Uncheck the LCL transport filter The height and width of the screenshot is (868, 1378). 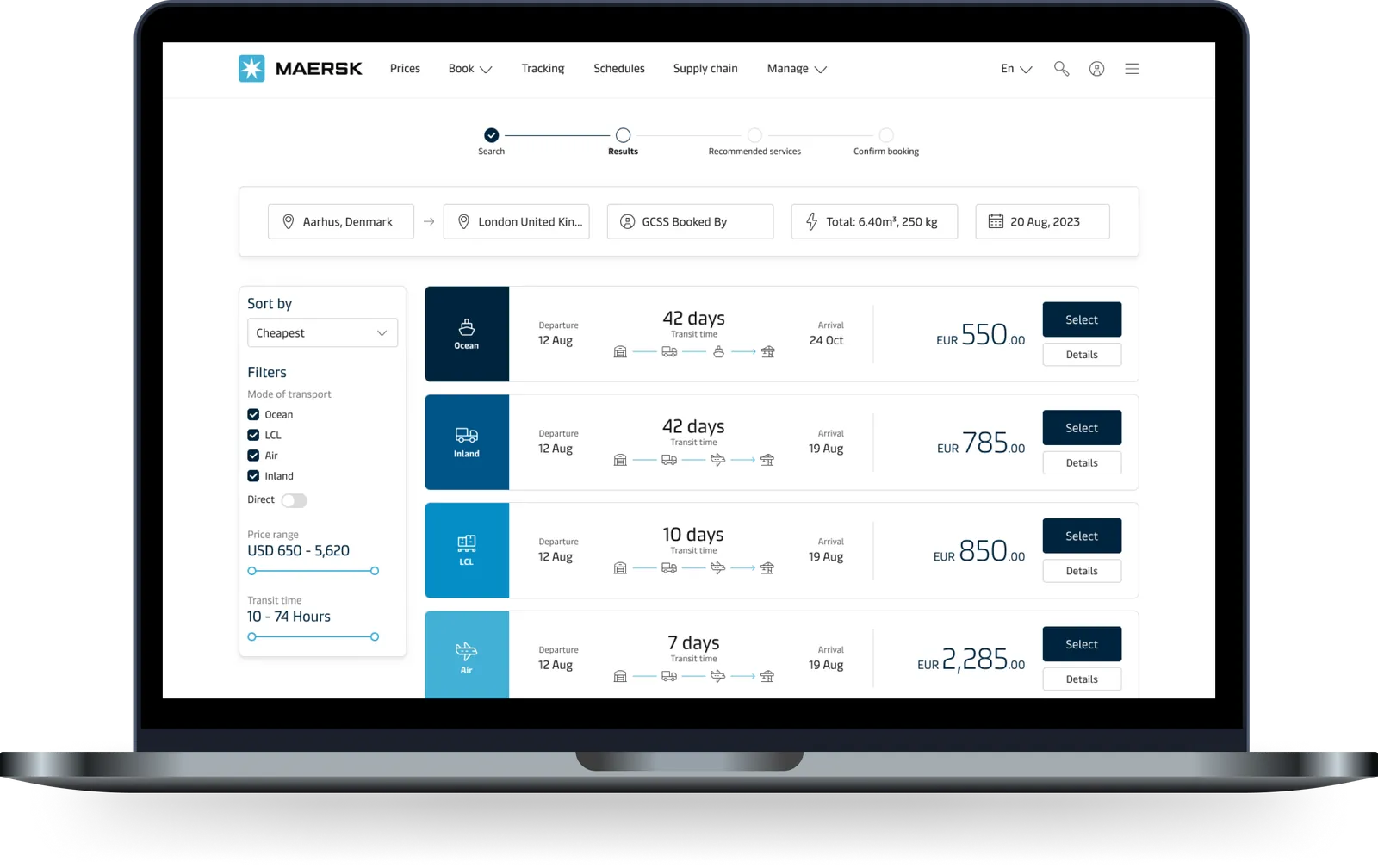pos(253,435)
